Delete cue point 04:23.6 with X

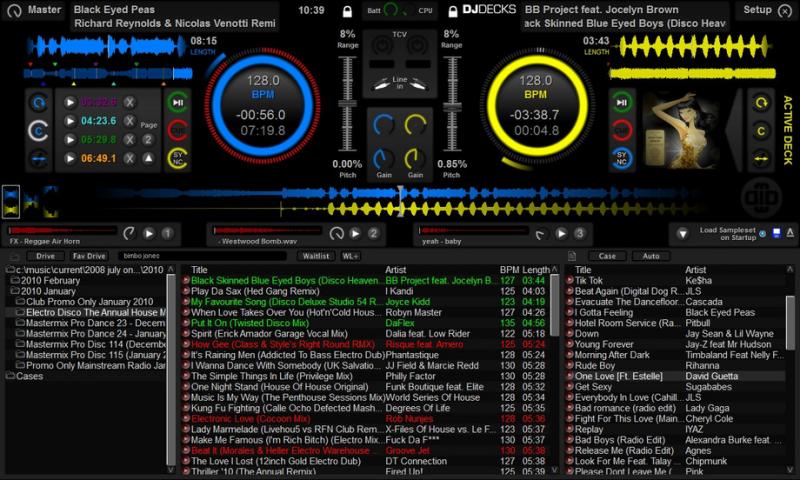pyautogui.click(x=130, y=121)
